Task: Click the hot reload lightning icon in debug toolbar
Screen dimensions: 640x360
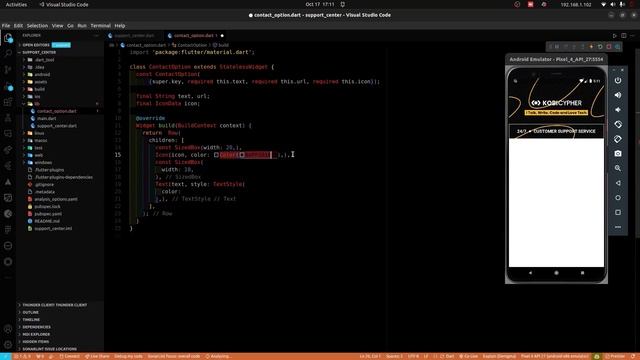Action: click(591, 47)
